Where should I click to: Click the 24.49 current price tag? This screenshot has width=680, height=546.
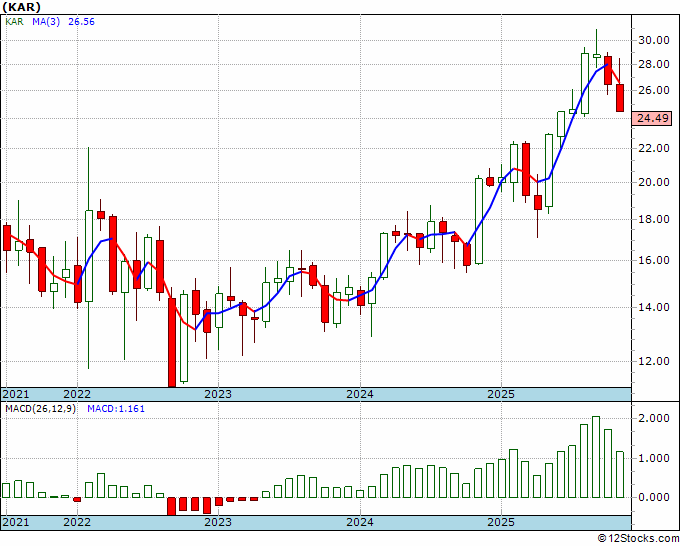pyautogui.click(x=652, y=118)
